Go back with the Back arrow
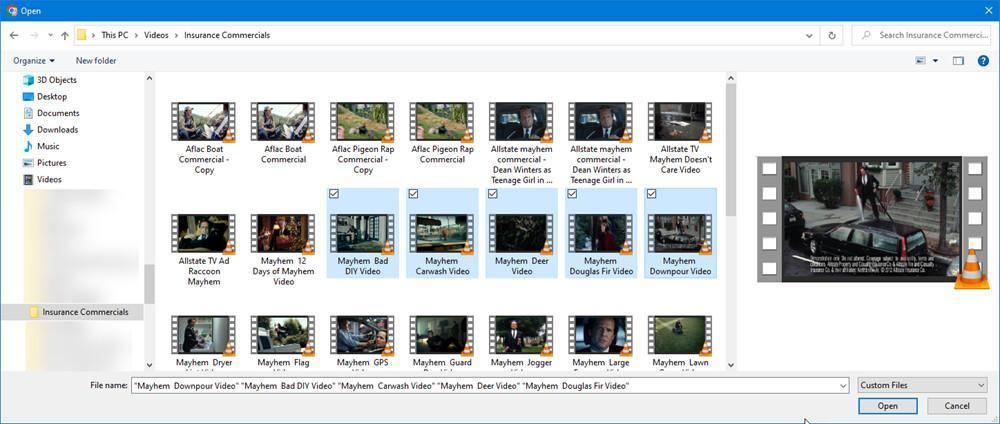1000x424 pixels. point(14,36)
